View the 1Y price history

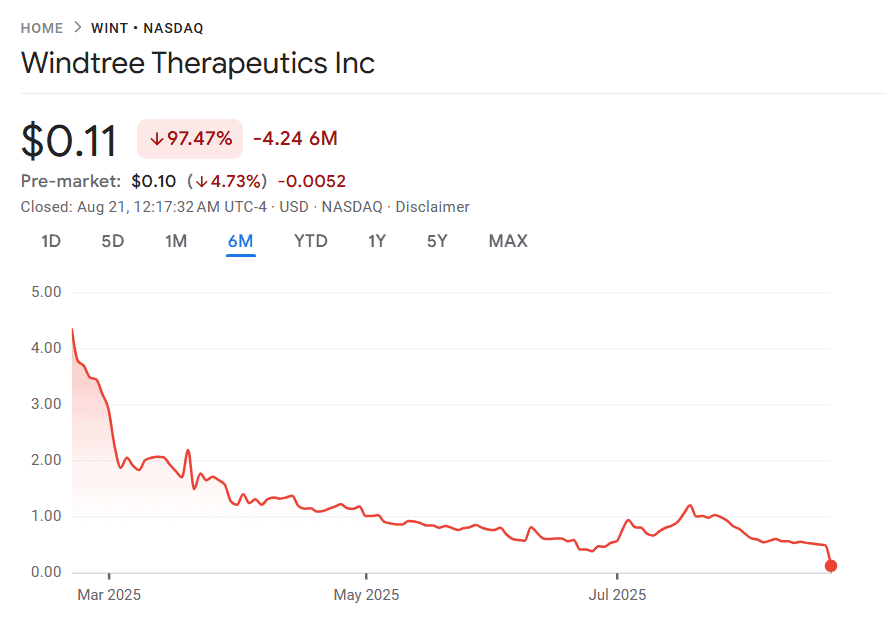pyautogui.click(x=377, y=241)
